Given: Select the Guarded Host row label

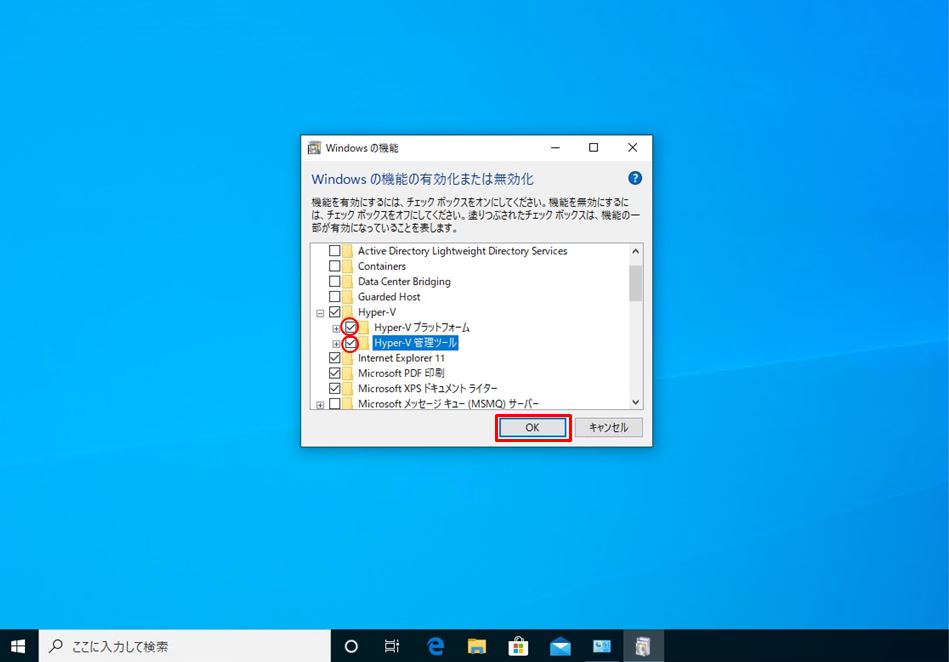Looking at the screenshot, I should tap(389, 297).
